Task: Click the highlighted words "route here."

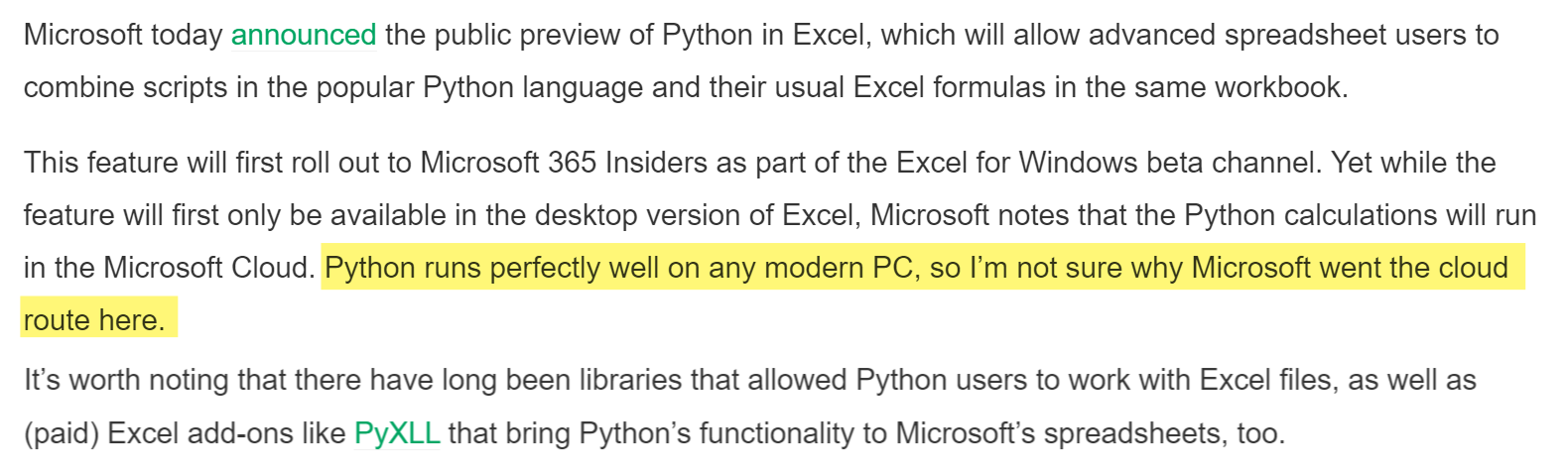Action: [94, 321]
